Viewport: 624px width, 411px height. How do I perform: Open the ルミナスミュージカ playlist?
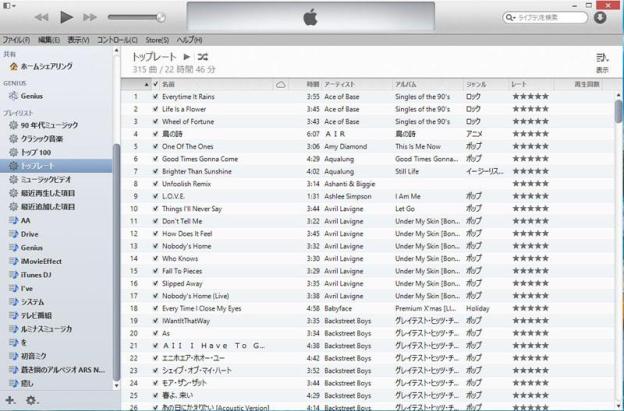point(41,329)
